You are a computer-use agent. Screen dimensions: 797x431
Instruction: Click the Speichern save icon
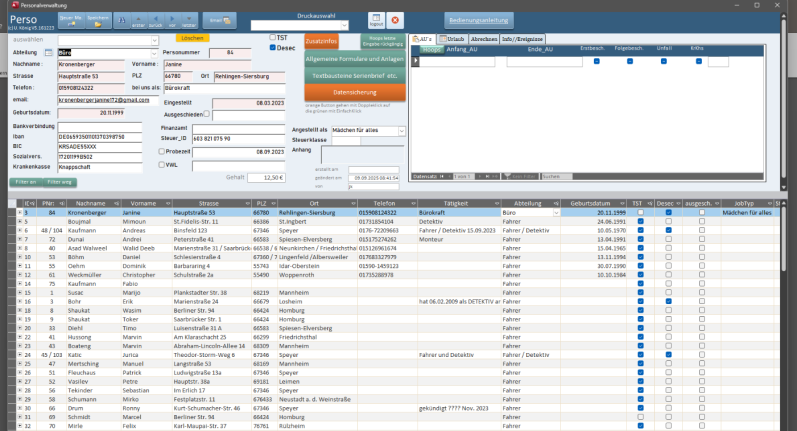pyautogui.click(x=100, y=19)
